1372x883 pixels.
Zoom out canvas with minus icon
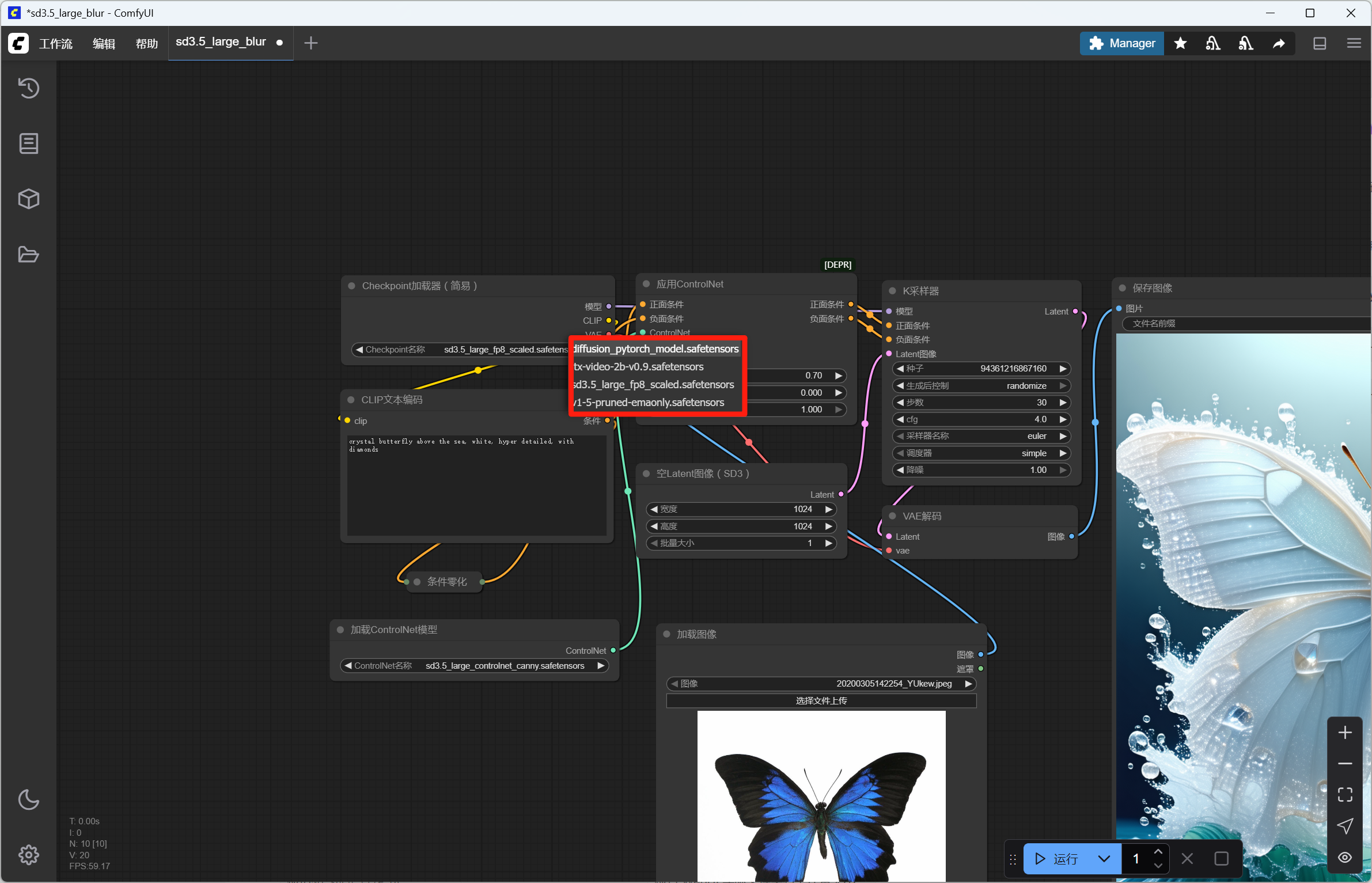click(x=1345, y=764)
